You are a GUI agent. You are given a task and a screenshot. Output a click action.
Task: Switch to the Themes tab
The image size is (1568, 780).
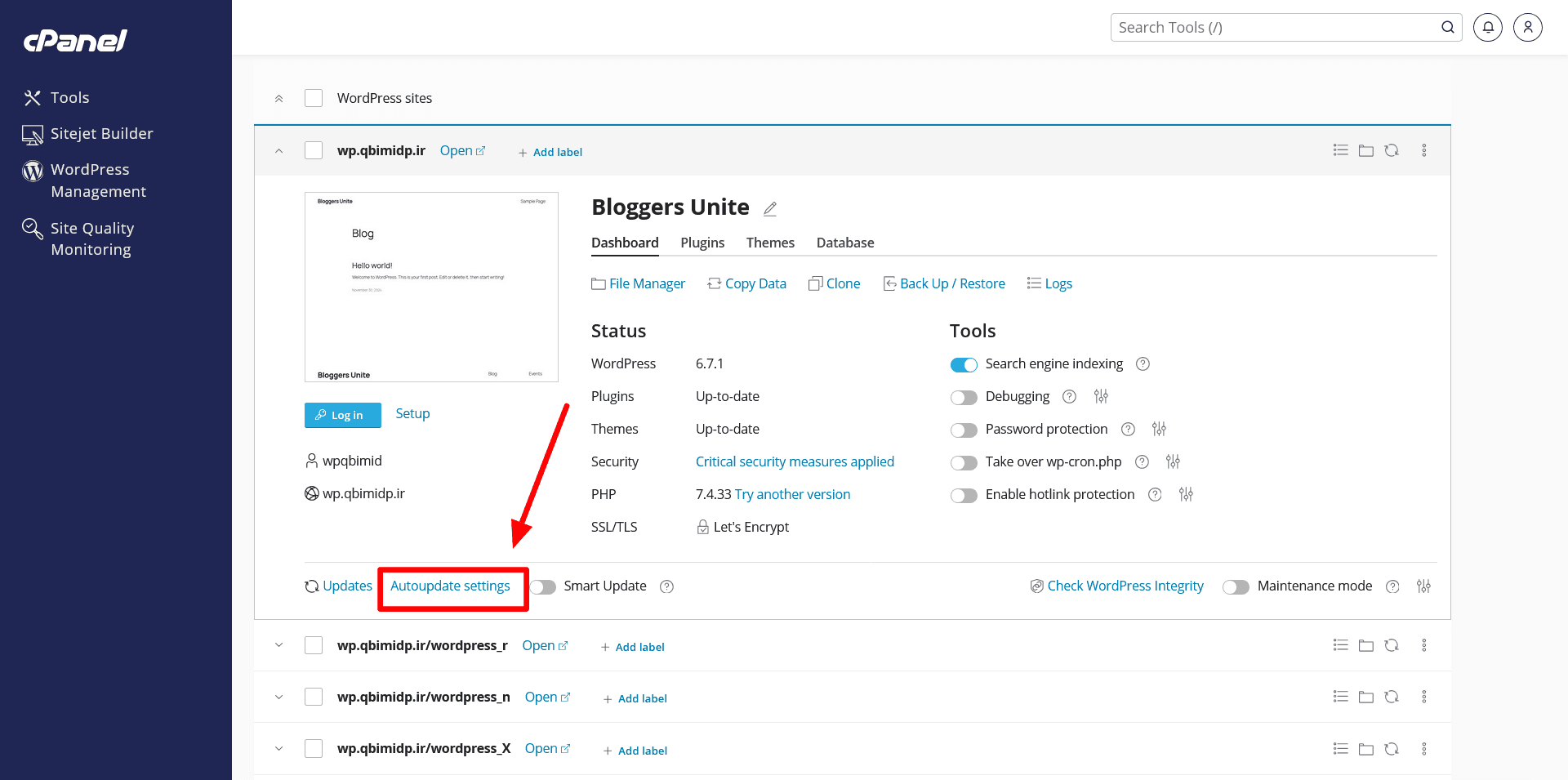(x=770, y=243)
